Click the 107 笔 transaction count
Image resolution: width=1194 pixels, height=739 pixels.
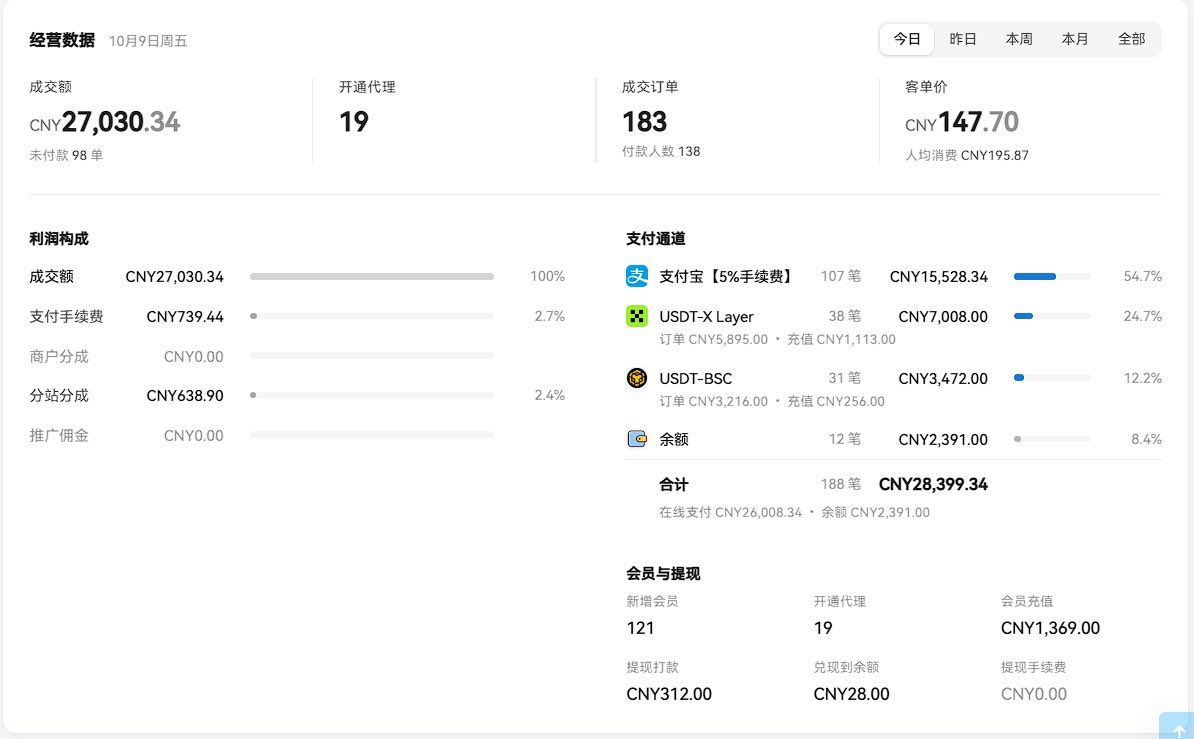tap(841, 277)
